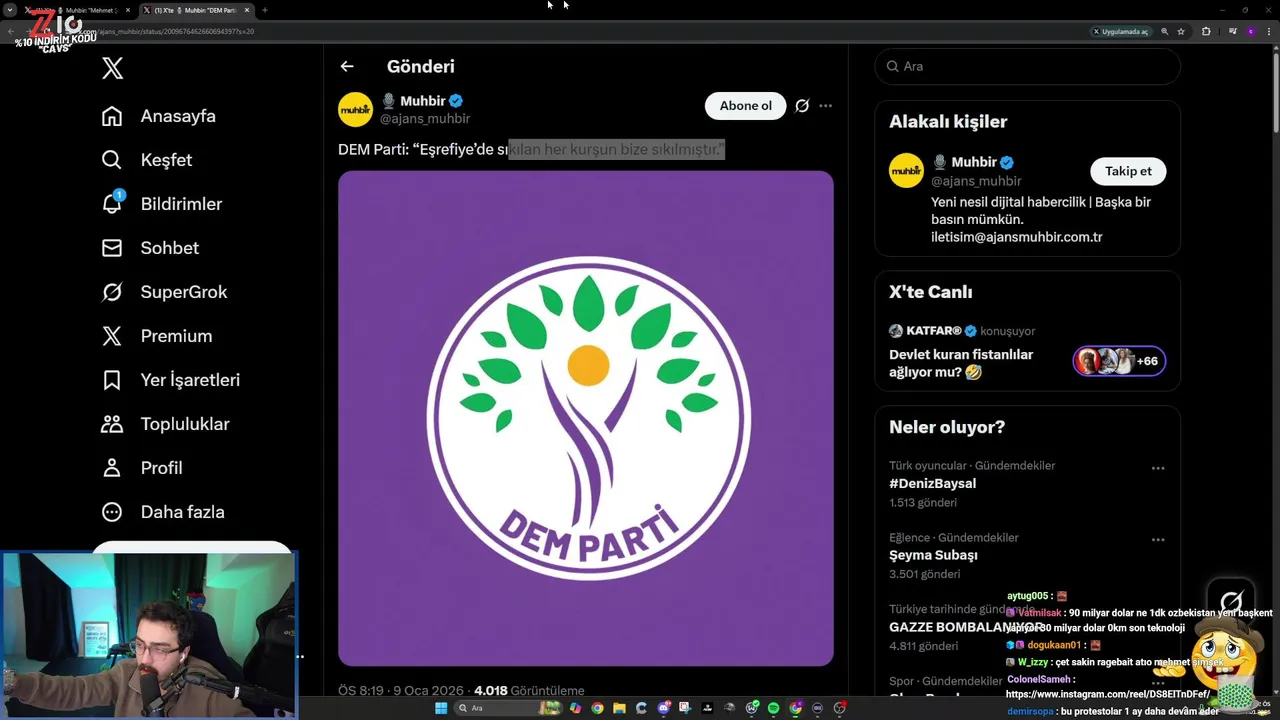
Task: Click the zoom magnifier icon in the address bar
Action: (x=1165, y=31)
